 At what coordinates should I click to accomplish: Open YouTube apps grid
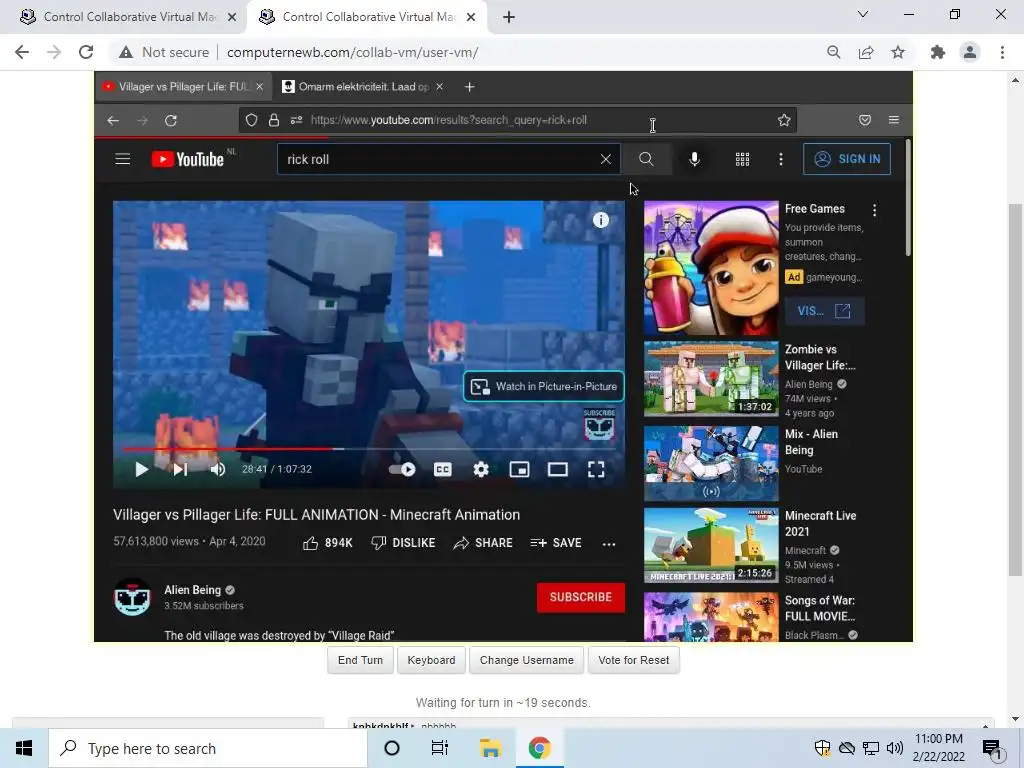coord(743,159)
